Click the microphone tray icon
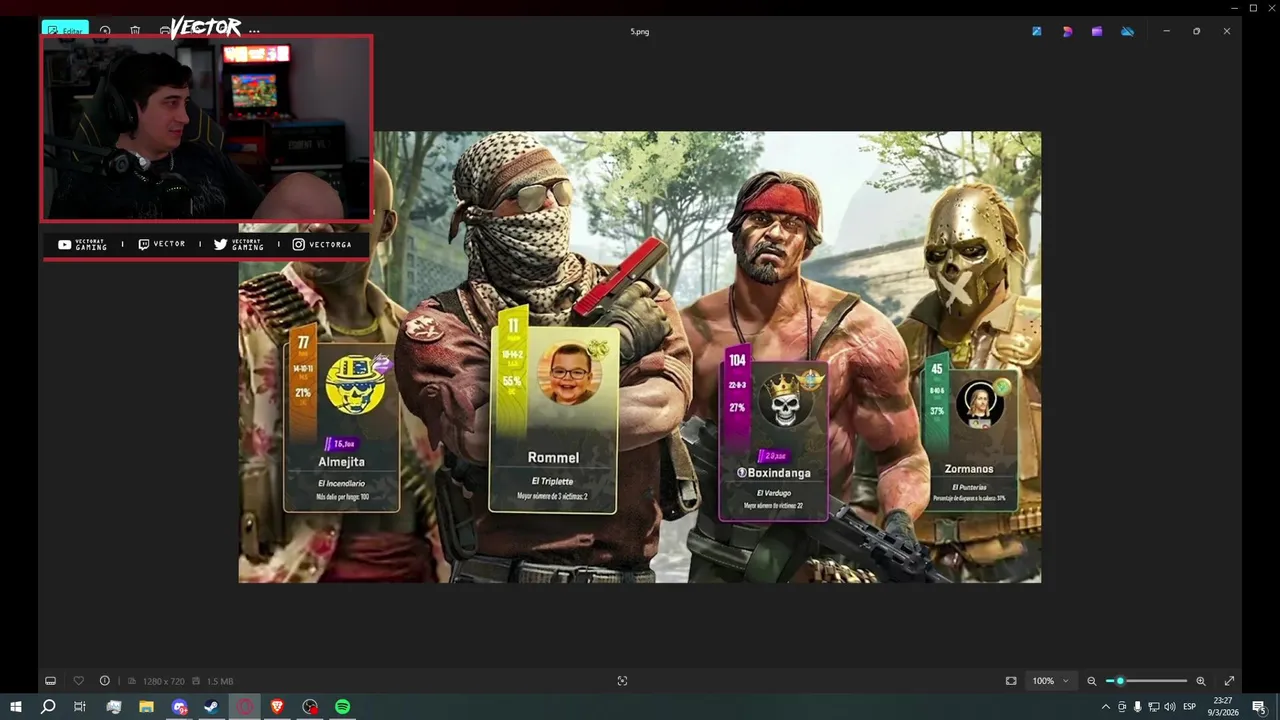The width and height of the screenshot is (1280, 720). (1137, 707)
